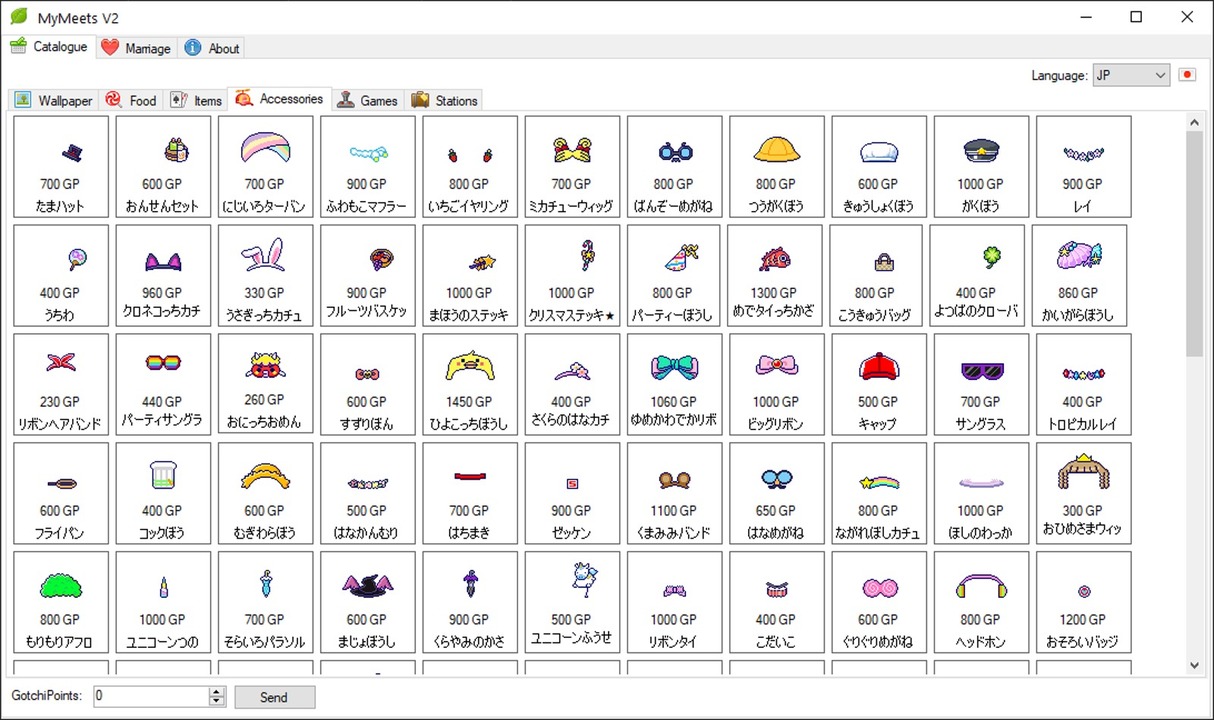Select the パーティーぼうし party hat

click(674, 275)
